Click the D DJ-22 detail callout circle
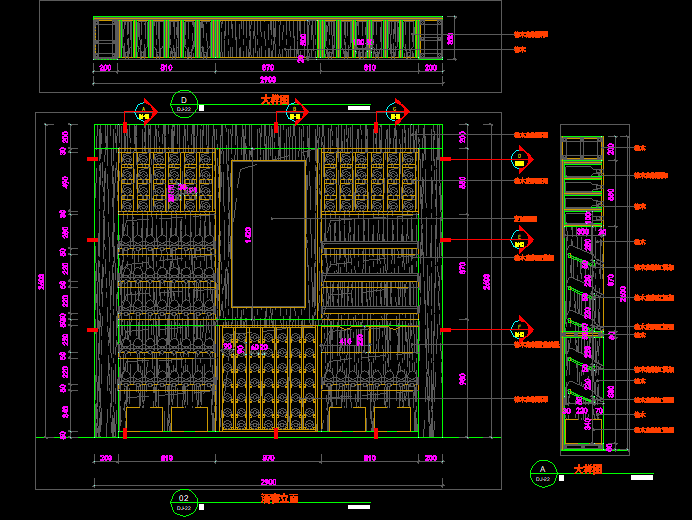Image resolution: width=692 pixels, height=520 pixels. coord(184,104)
